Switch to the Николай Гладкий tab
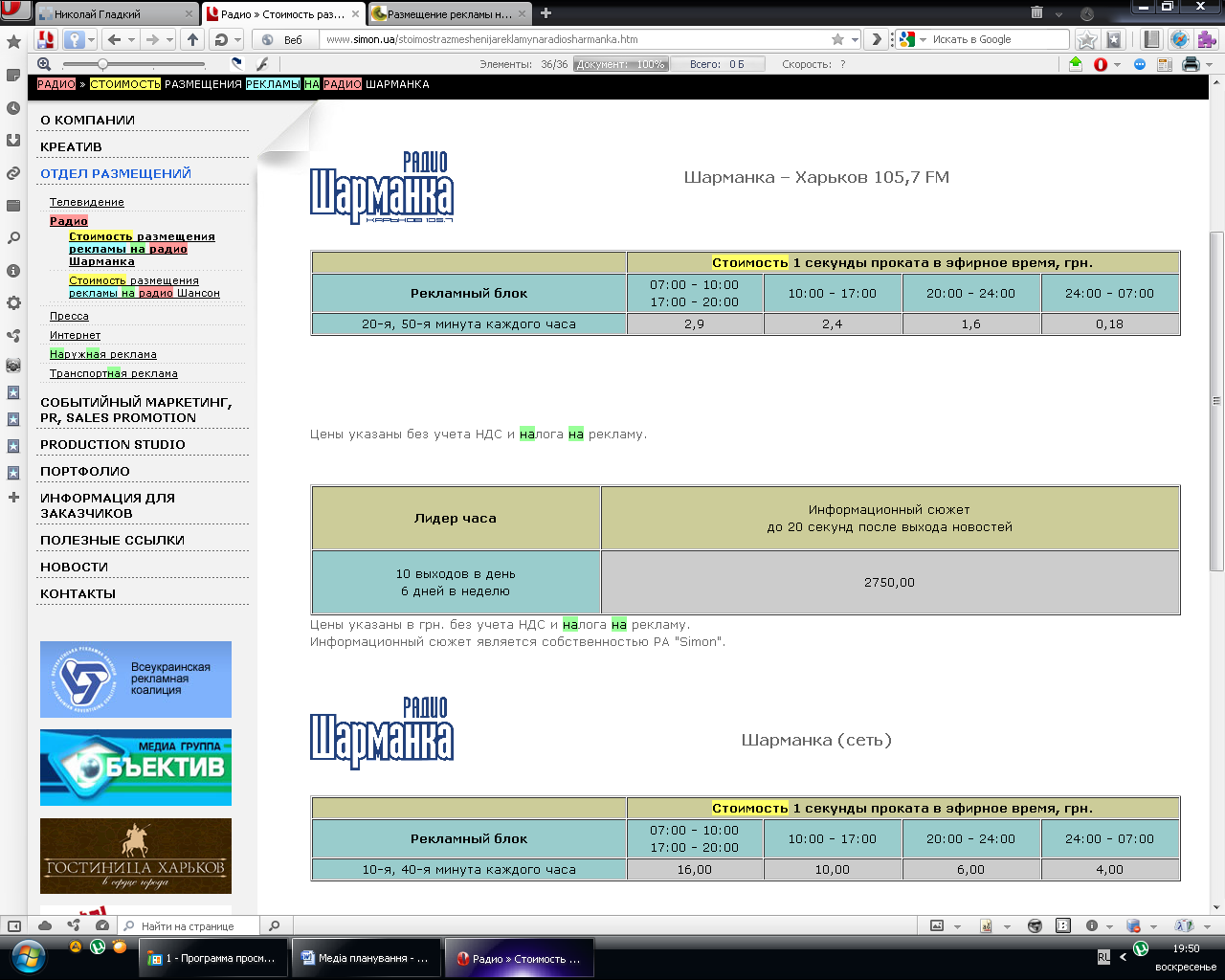1225x980 pixels. coord(117,13)
